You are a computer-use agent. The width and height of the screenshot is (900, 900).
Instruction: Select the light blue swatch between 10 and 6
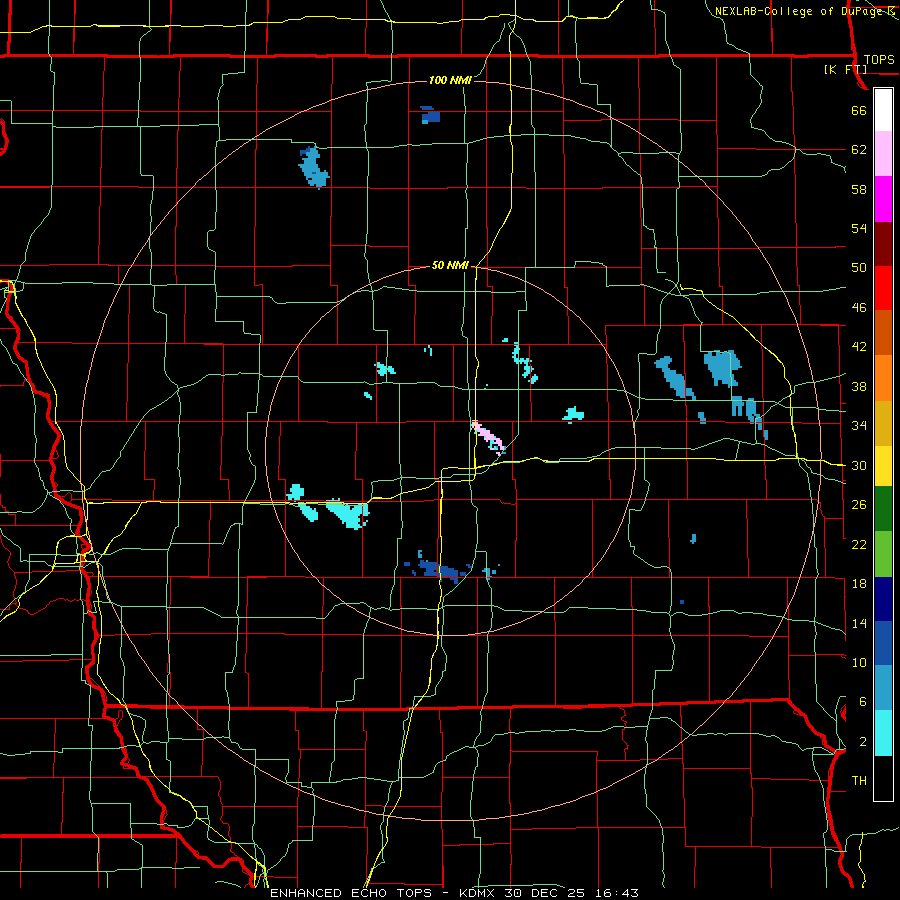tap(883, 688)
